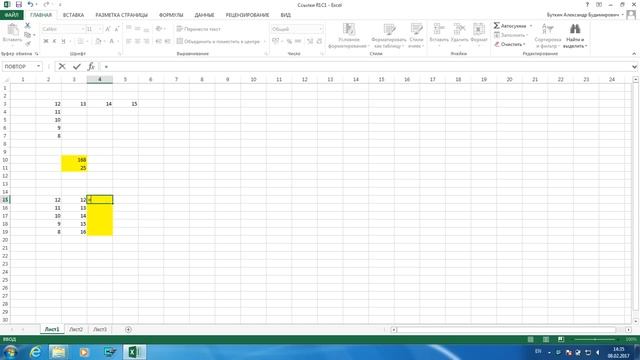Switch to Normal view in status bar
640x360 pixels.
tap(531, 340)
